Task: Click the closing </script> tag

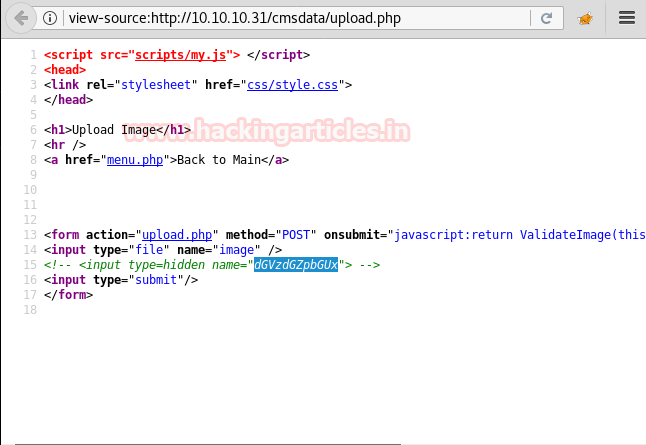Action: [278, 55]
